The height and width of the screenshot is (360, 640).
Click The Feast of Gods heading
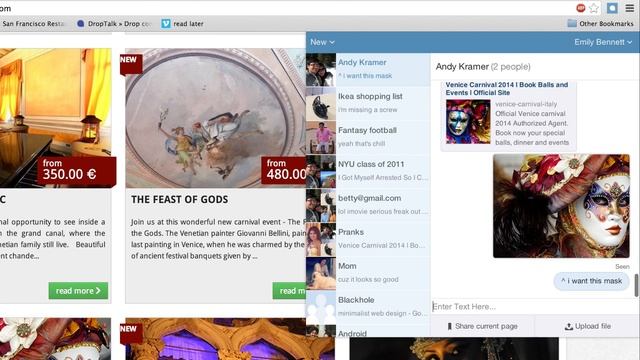click(180, 200)
